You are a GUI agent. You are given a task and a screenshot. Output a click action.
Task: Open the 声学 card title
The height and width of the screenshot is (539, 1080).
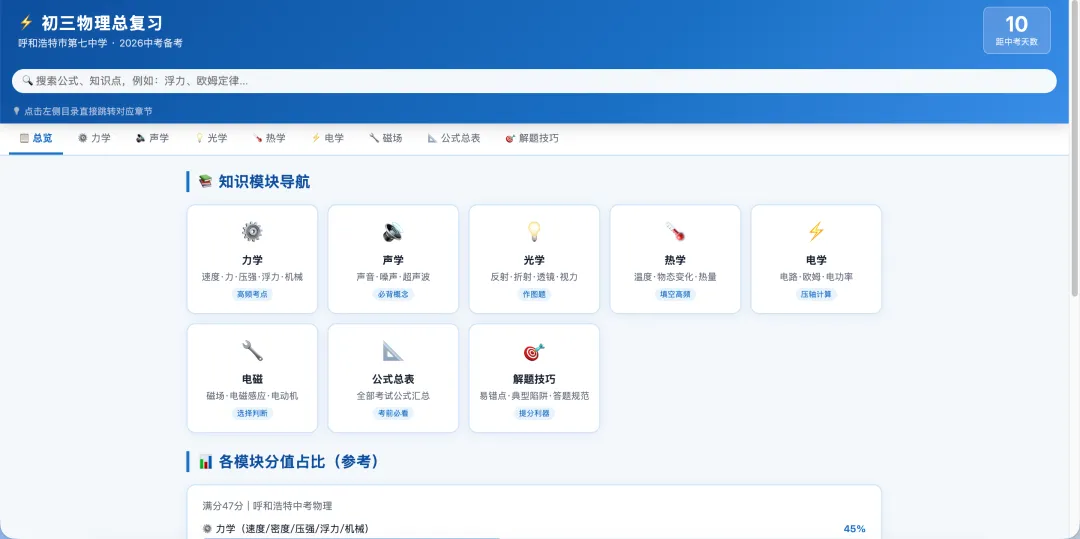pos(393,260)
